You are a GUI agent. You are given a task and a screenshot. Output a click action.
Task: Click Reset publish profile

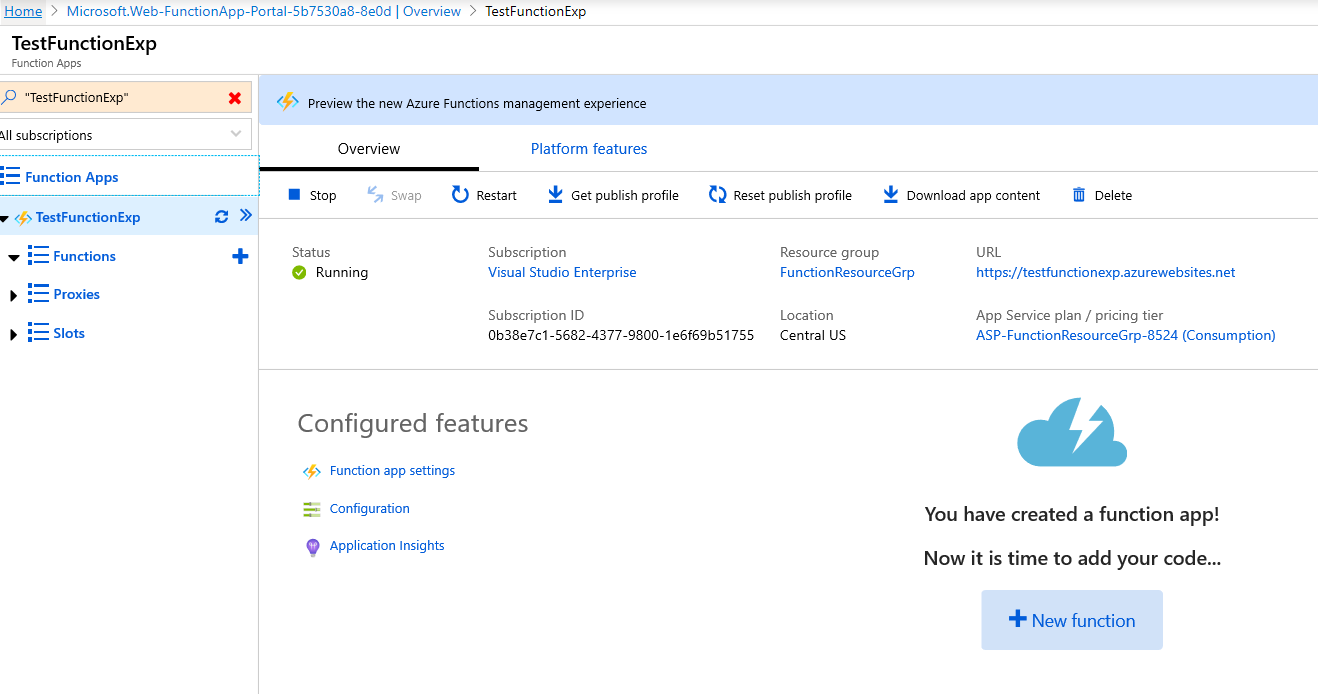[x=780, y=195]
